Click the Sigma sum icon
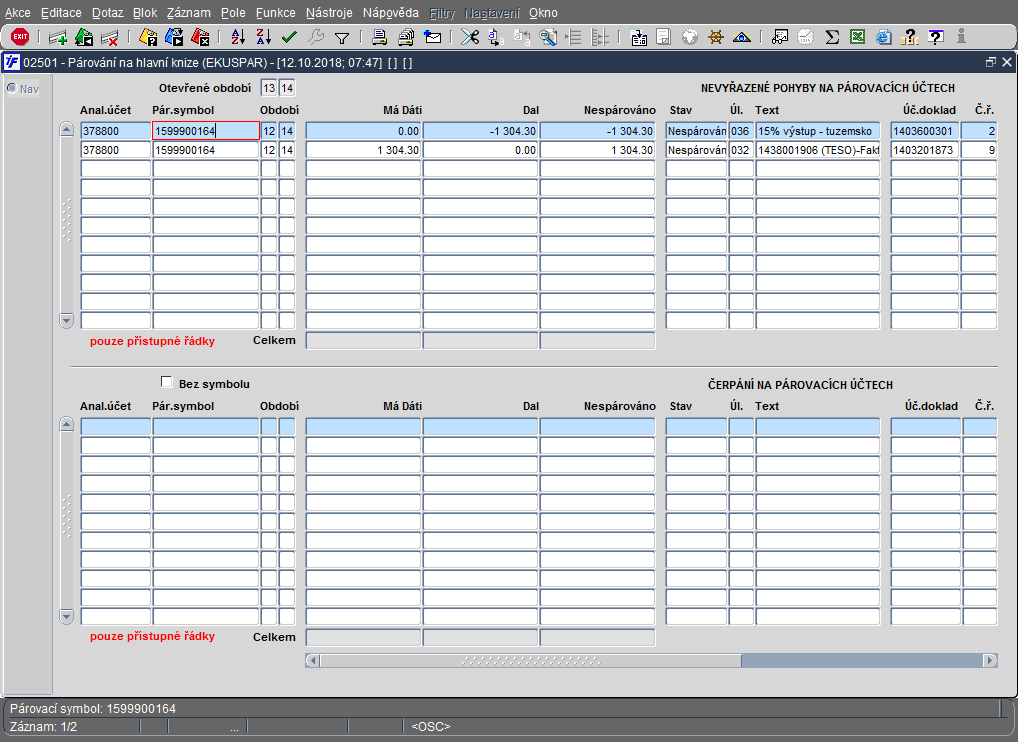 pos(832,37)
